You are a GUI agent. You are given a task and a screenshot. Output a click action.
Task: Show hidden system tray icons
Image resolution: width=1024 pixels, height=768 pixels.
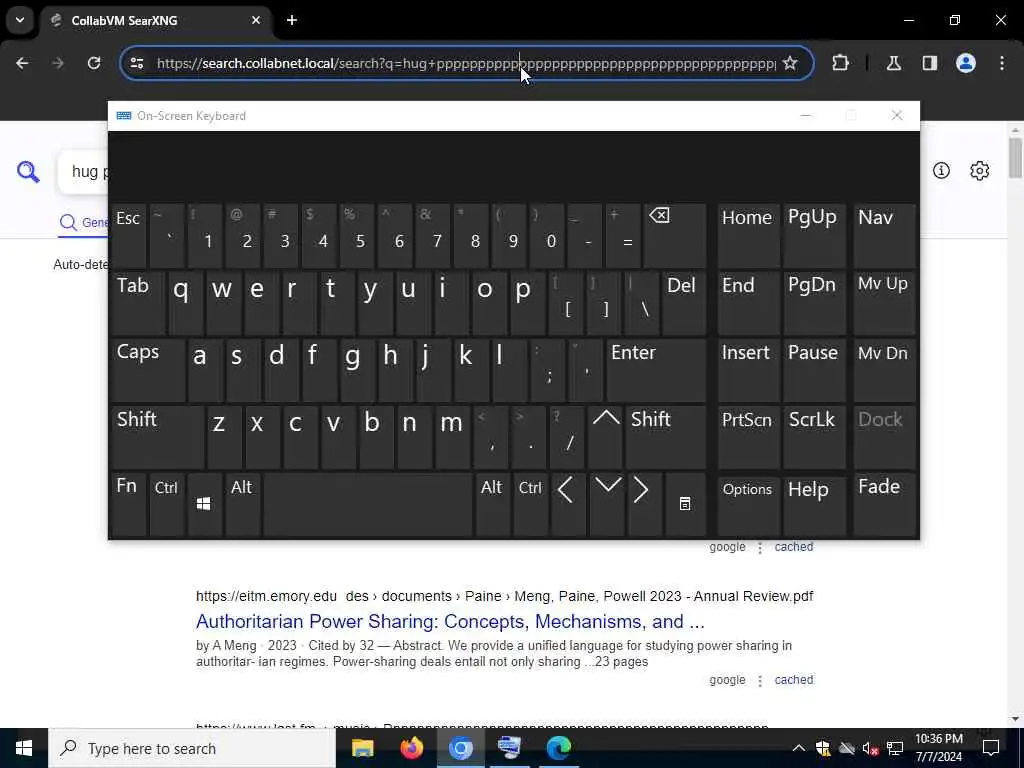coord(799,748)
